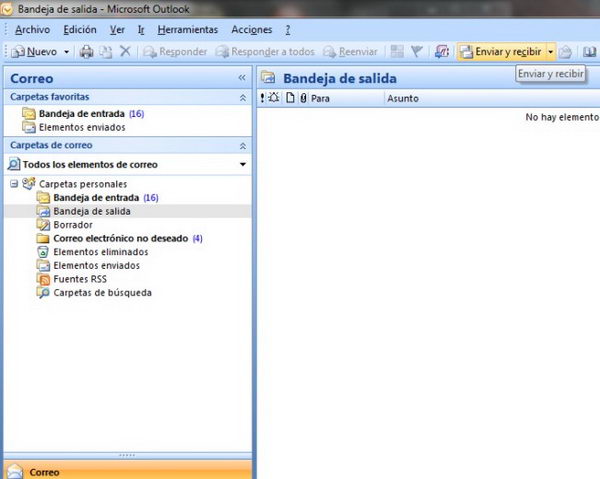Open the Ir menu
The image size is (600, 479).
pyautogui.click(x=141, y=30)
